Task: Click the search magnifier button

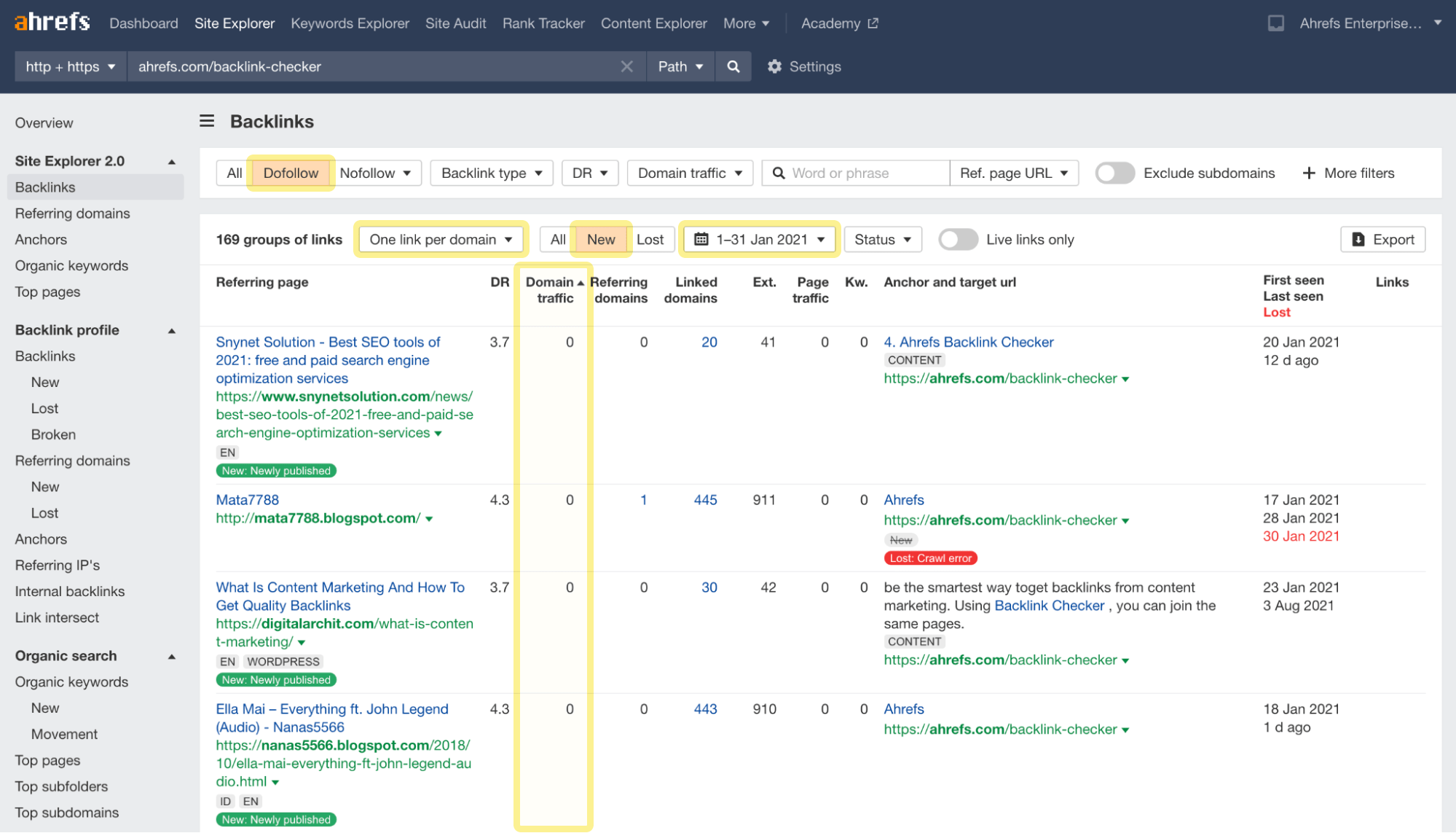Action: pyautogui.click(x=733, y=66)
